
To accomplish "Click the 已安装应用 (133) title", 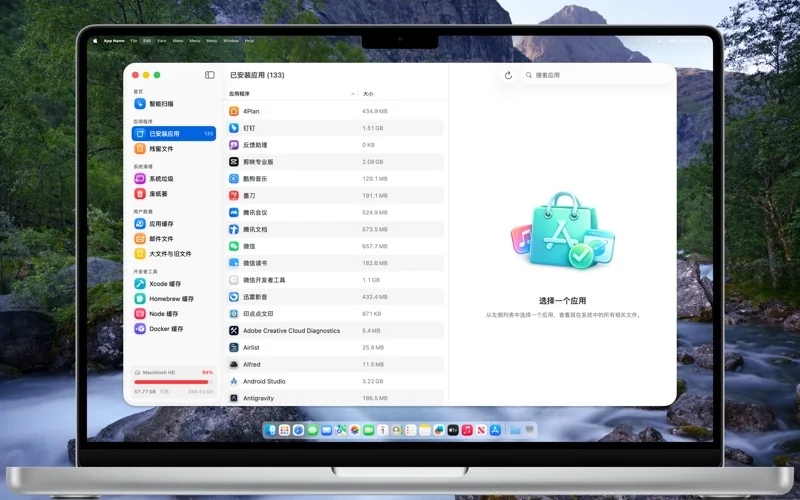I will pos(257,75).
